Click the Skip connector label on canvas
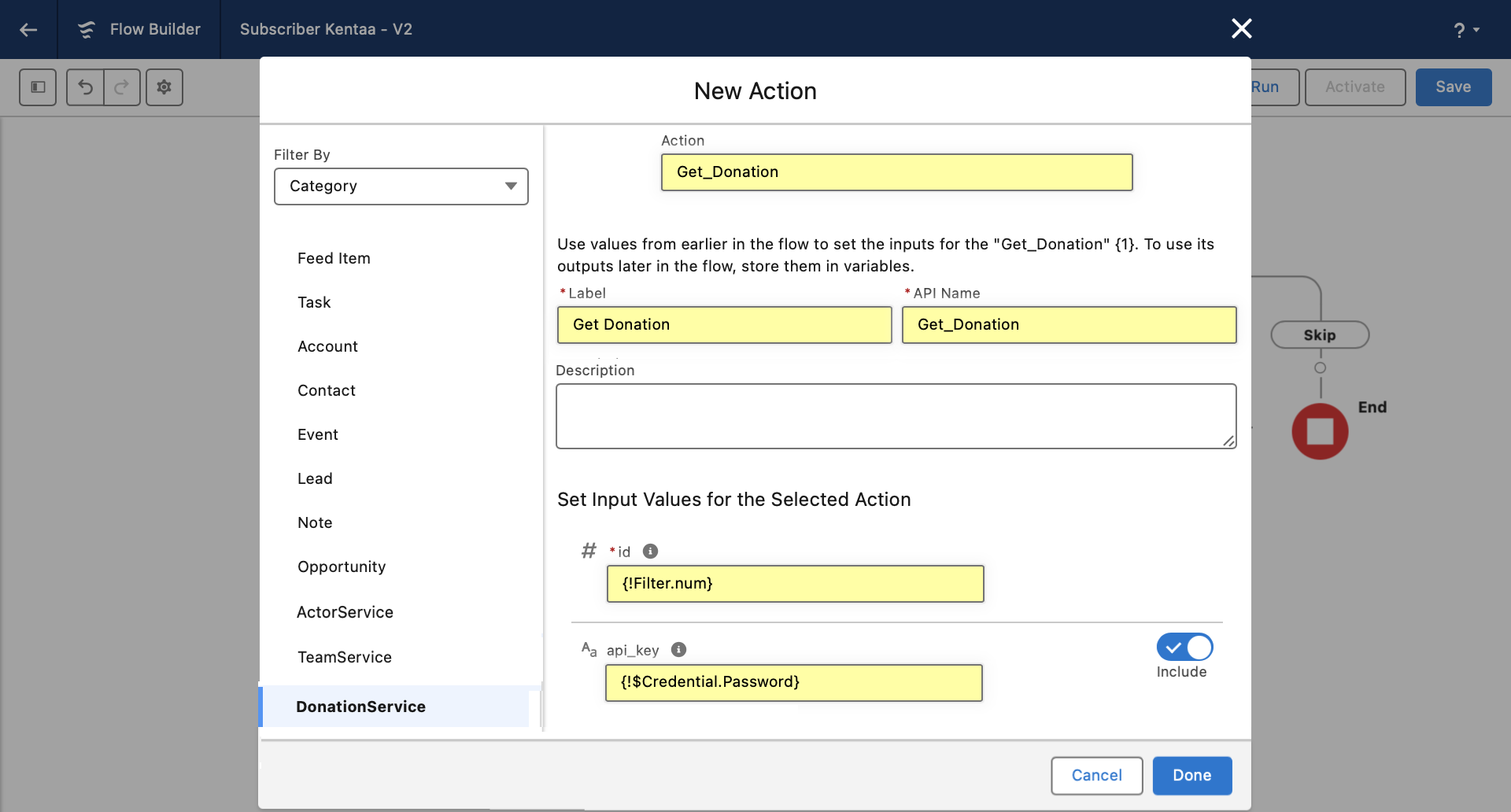The image size is (1511, 812). pyautogui.click(x=1320, y=335)
